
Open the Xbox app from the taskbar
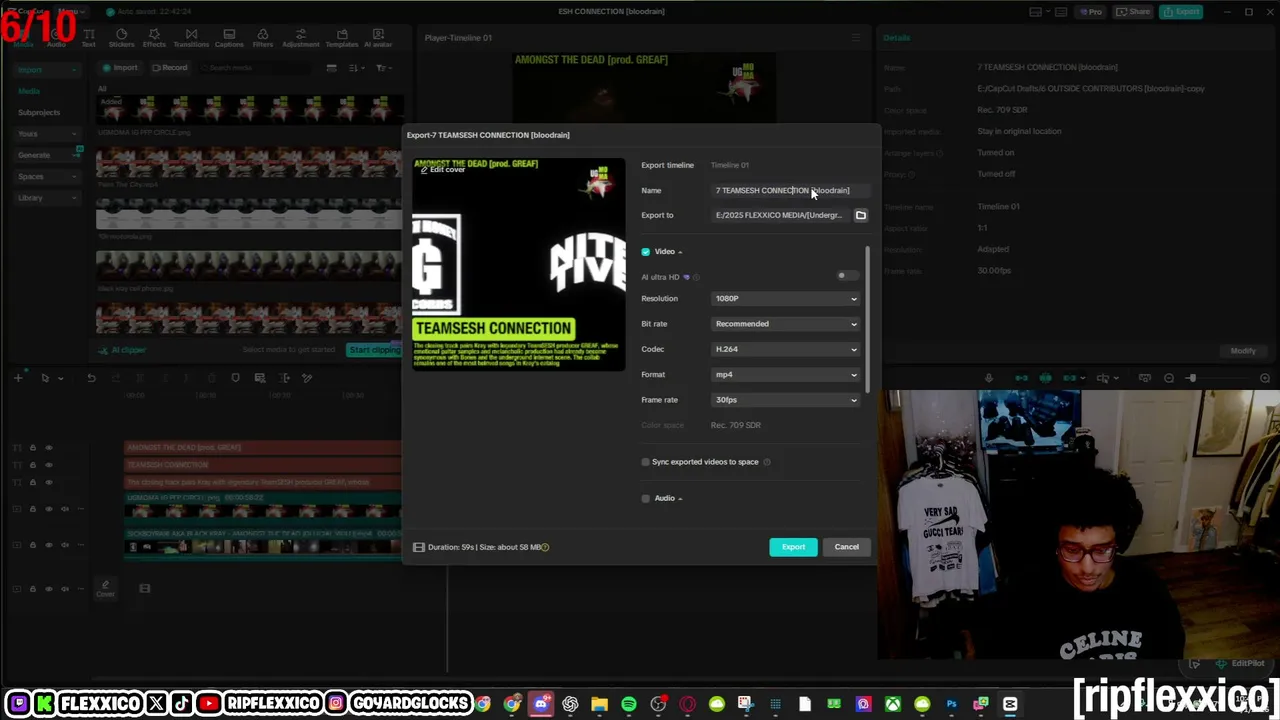(x=893, y=705)
